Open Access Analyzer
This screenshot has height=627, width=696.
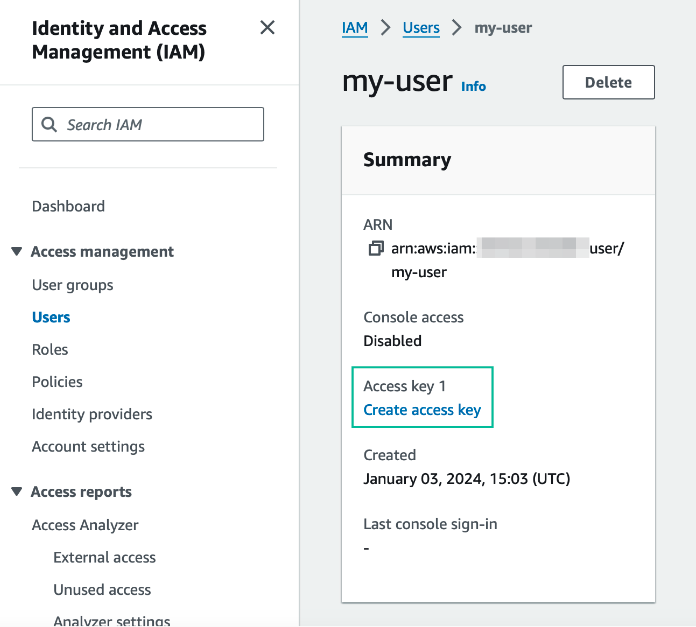pos(85,525)
